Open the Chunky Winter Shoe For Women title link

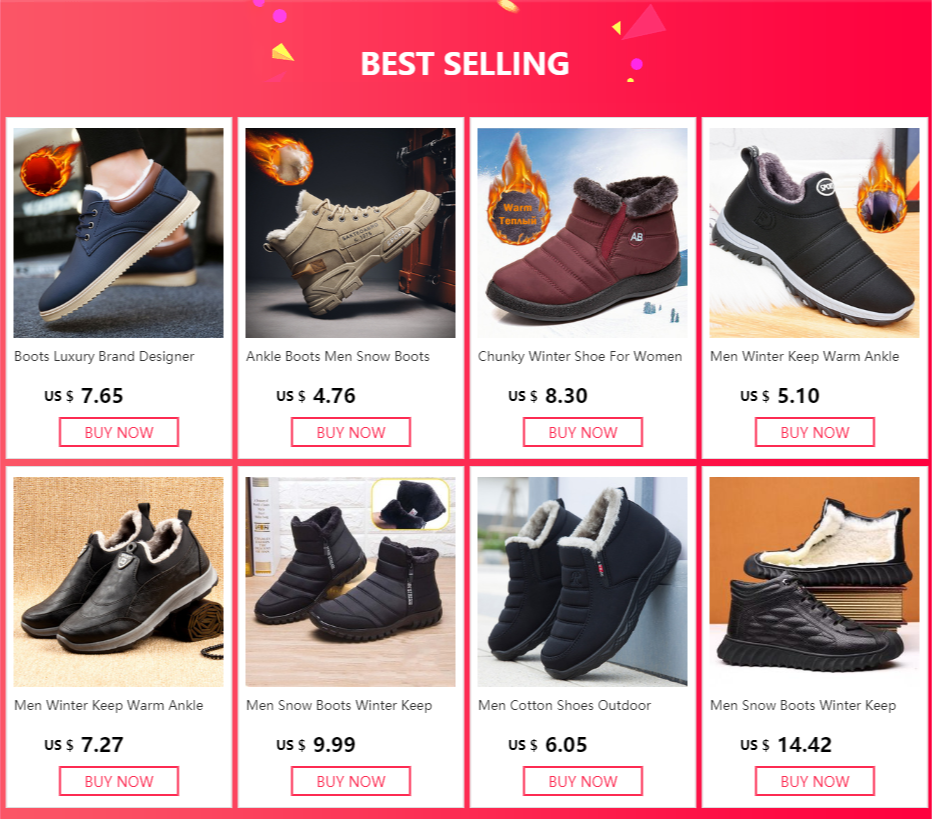point(580,357)
